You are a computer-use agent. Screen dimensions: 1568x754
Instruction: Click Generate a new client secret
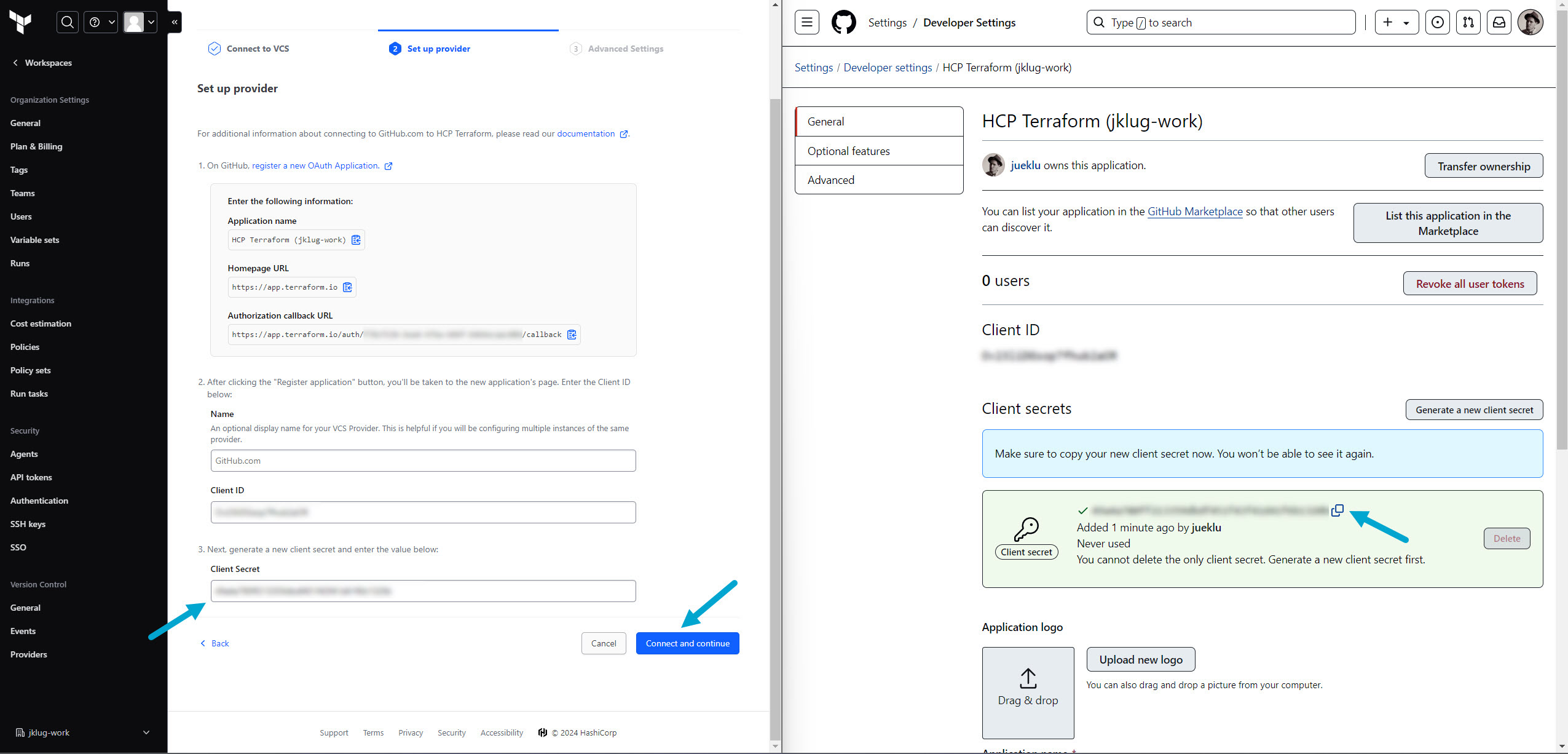point(1473,410)
